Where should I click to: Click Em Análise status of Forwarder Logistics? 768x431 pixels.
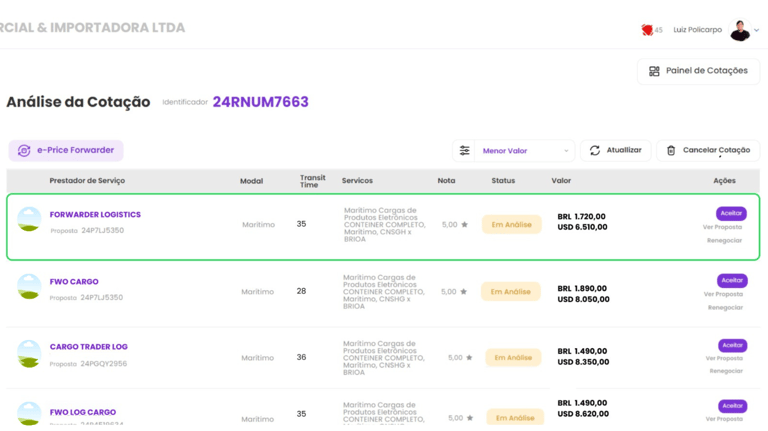[511, 225]
